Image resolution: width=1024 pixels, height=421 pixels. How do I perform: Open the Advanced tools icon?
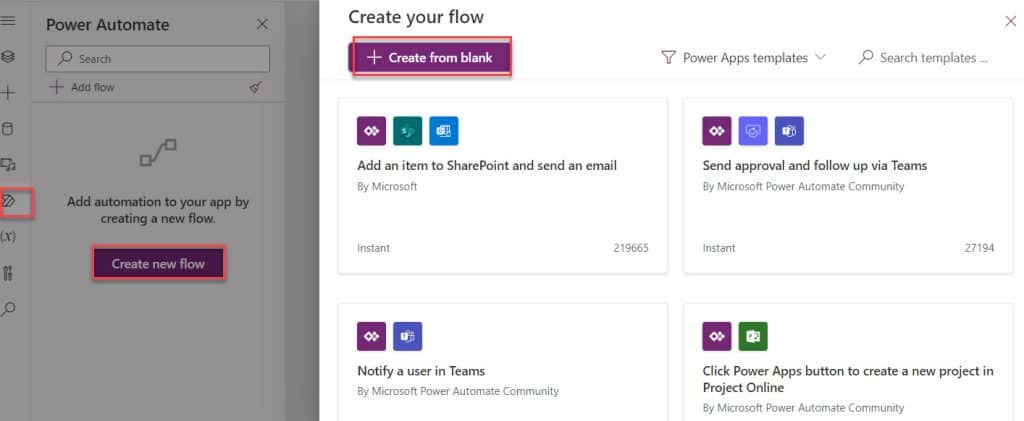[x=8, y=273]
